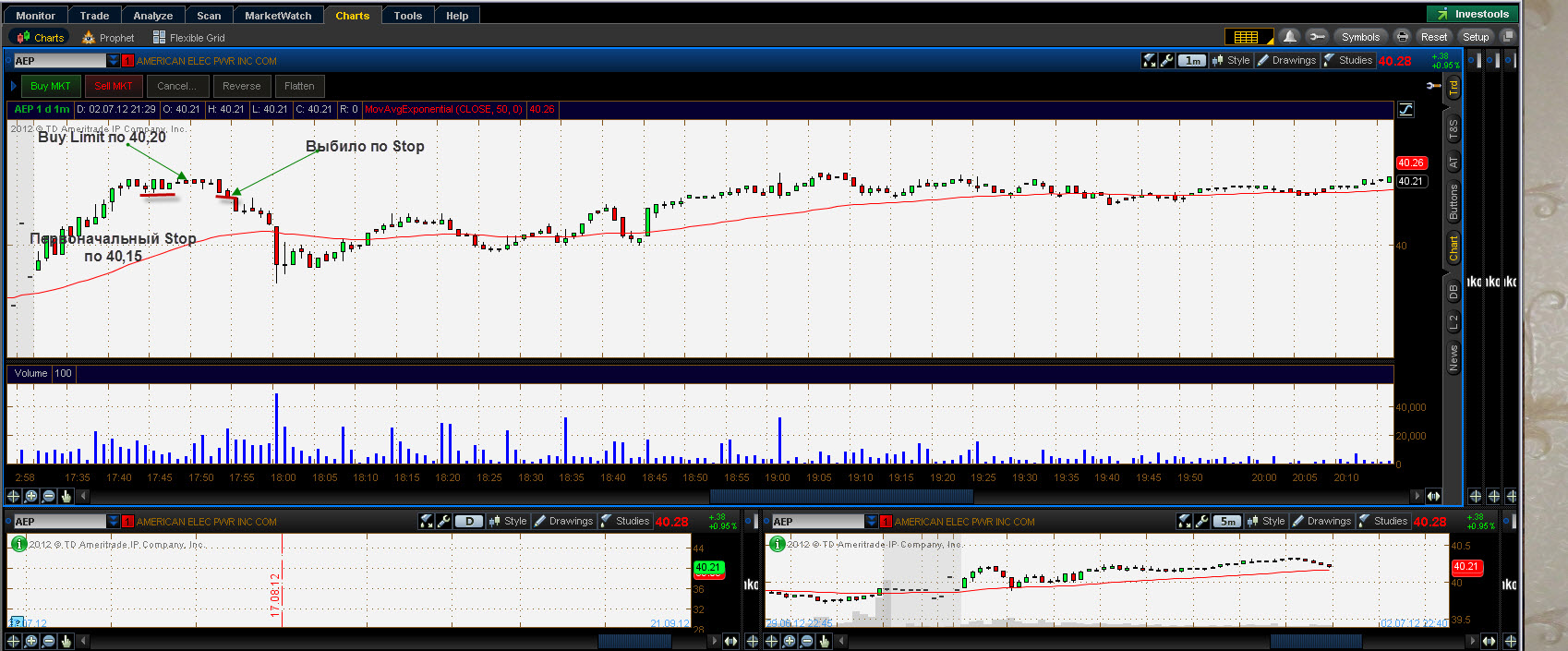Toggle the chart curve icon beside study header
Screen dimensions: 1568x651
click(1405, 109)
